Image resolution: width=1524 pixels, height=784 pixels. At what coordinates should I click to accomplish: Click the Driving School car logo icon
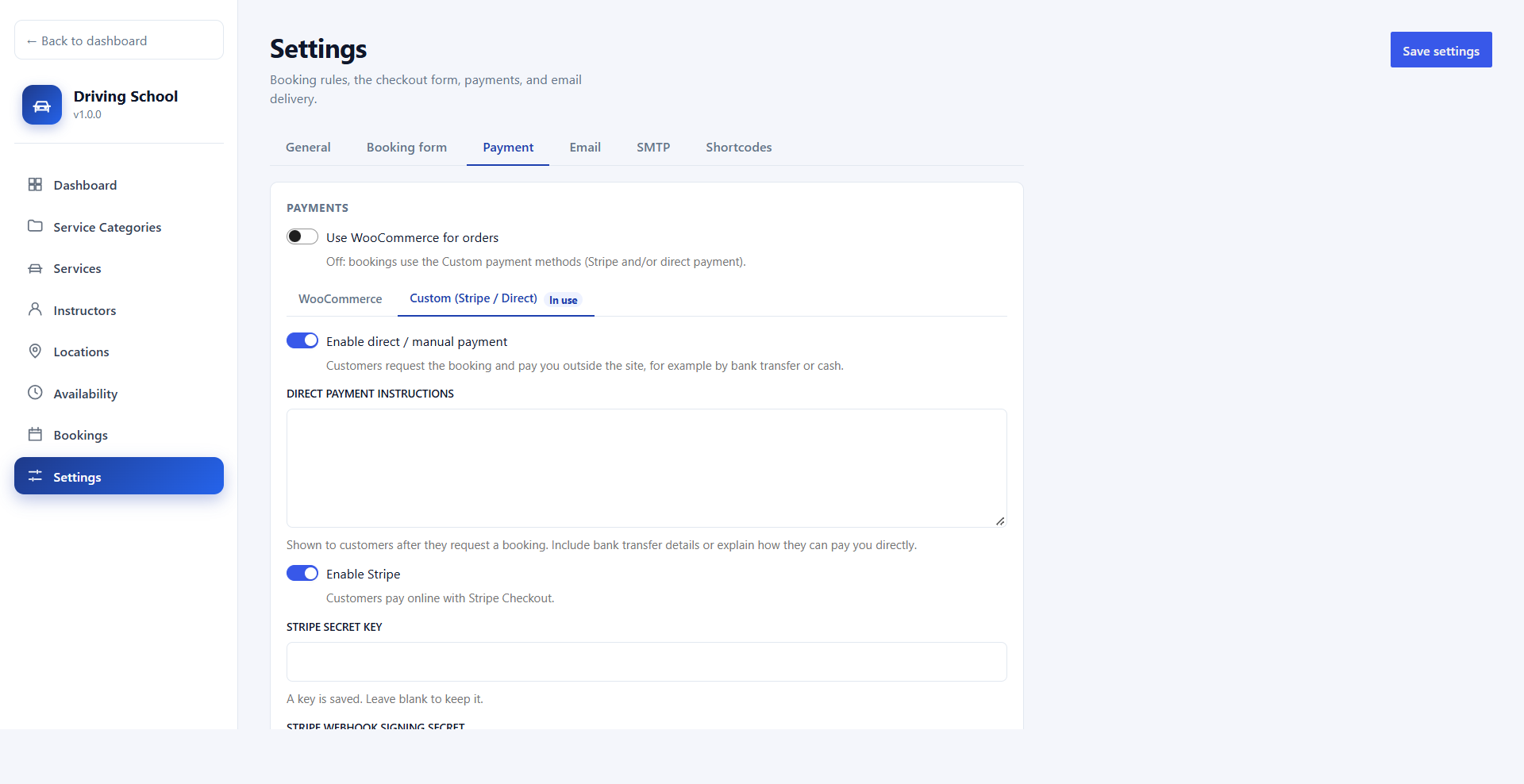click(42, 105)
